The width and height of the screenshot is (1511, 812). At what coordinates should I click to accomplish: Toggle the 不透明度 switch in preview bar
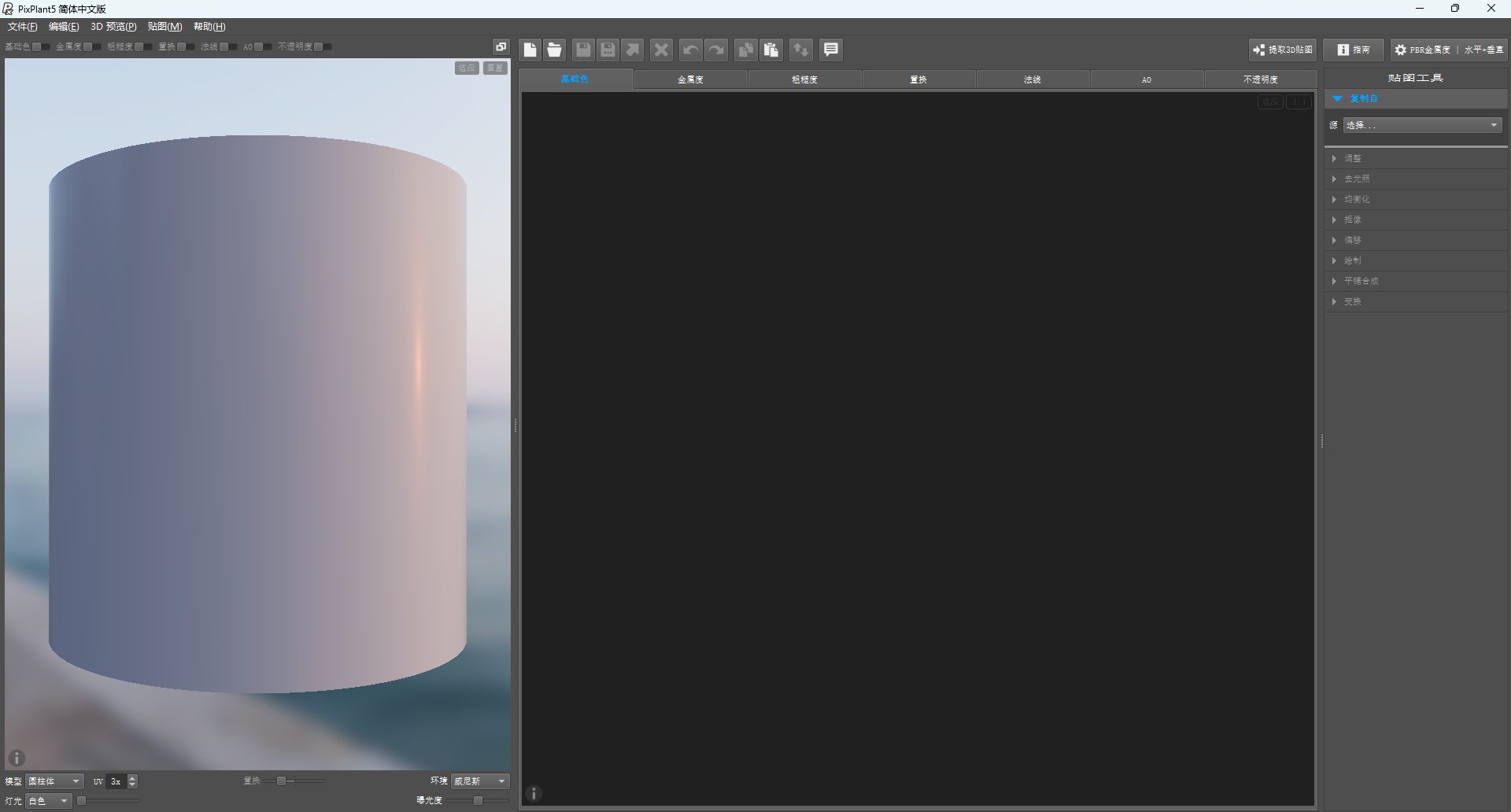pyautogui.click(x=323, y=47)
